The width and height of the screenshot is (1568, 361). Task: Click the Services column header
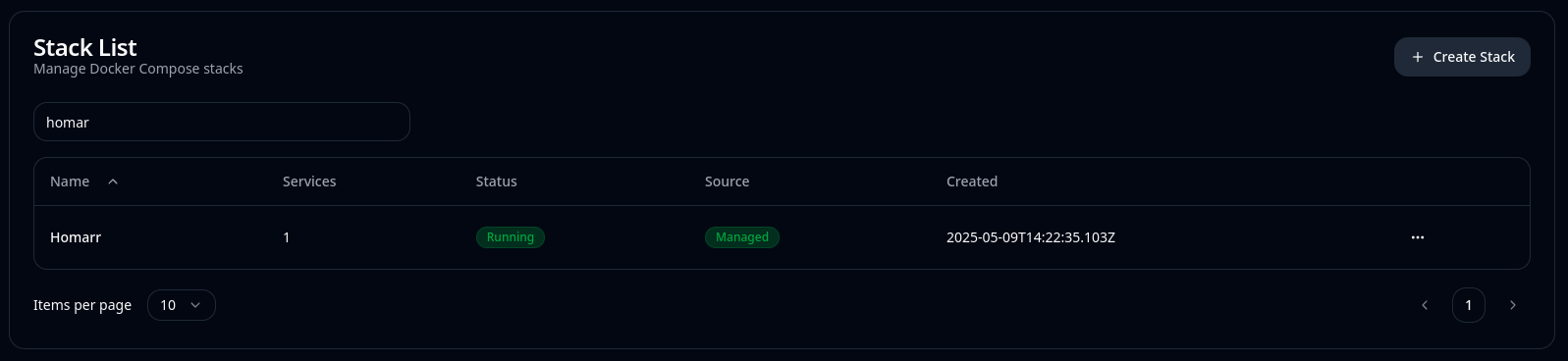(x=309, y=181)
